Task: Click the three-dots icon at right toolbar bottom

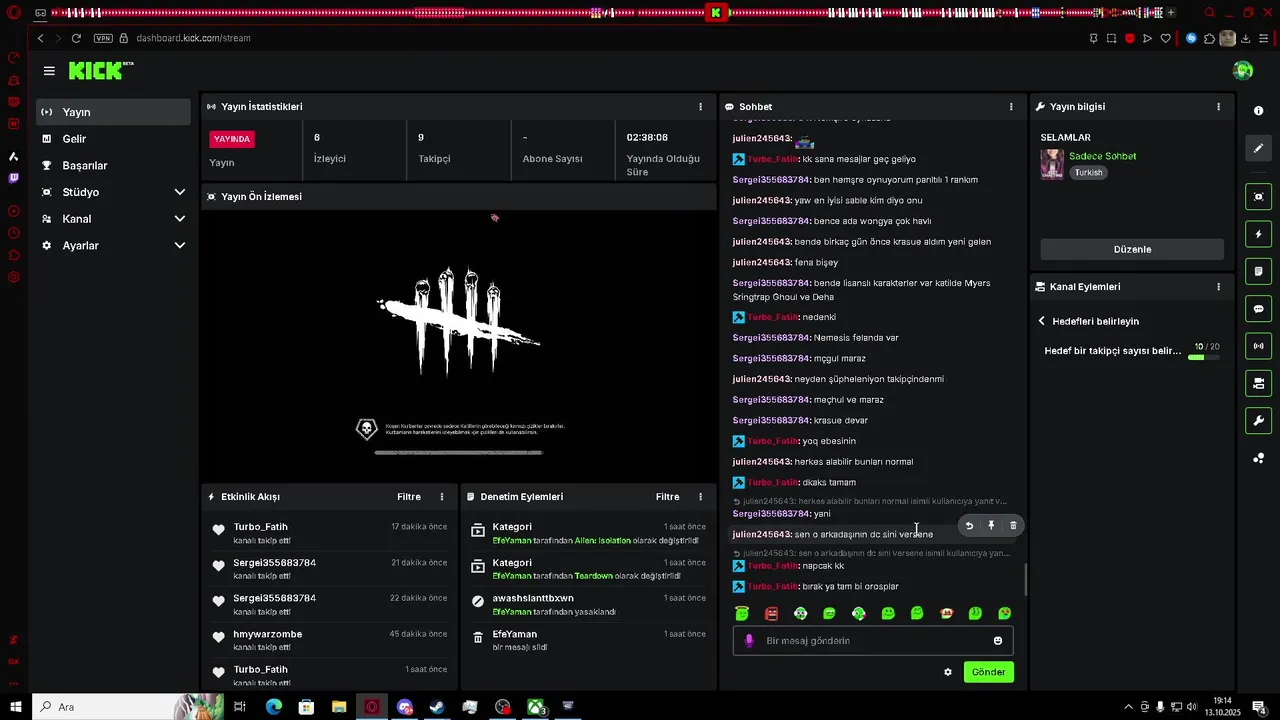Action: pyautogui.click(x=1259, y=458)
